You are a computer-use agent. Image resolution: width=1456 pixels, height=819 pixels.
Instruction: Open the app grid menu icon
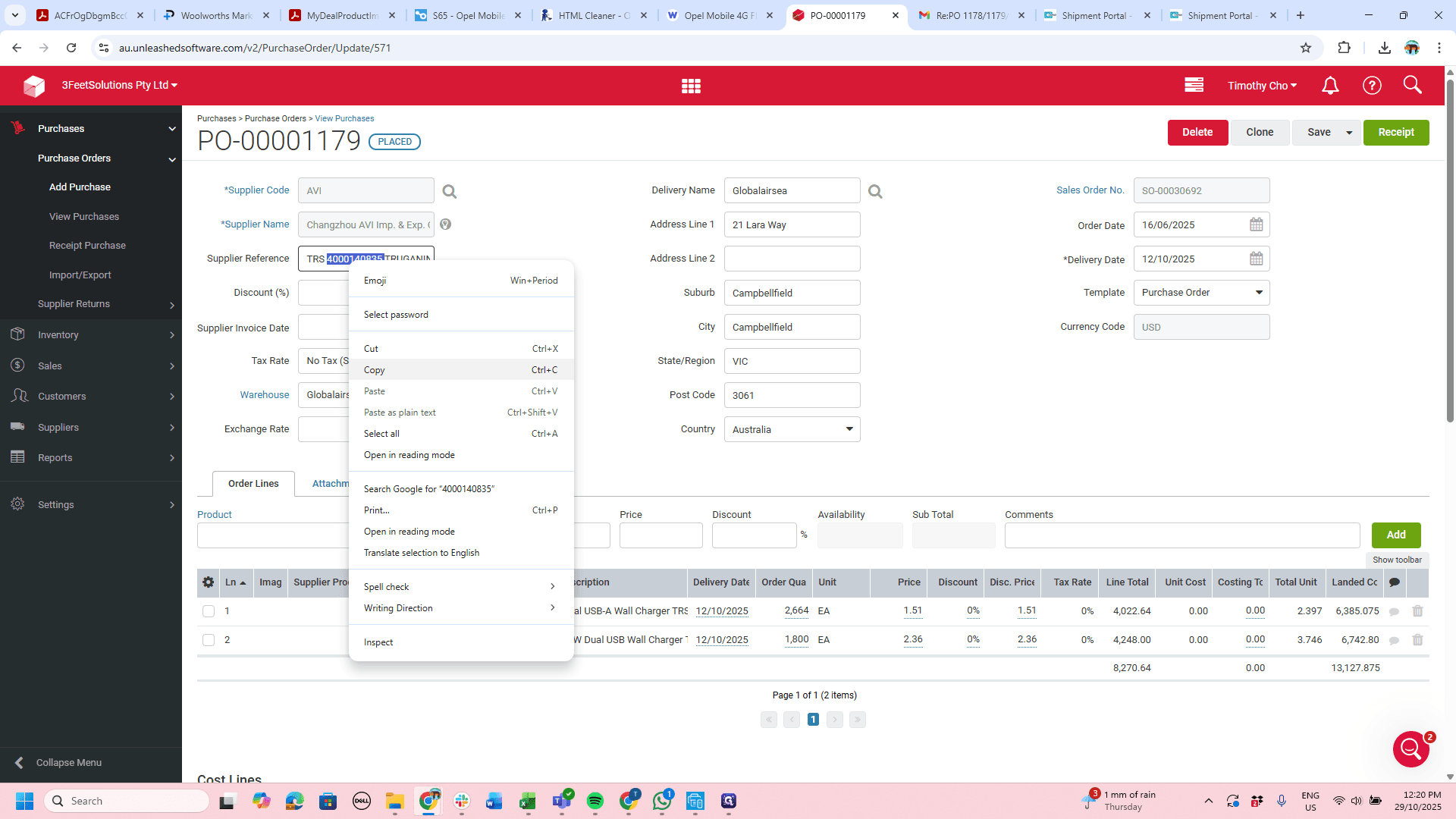691,86
